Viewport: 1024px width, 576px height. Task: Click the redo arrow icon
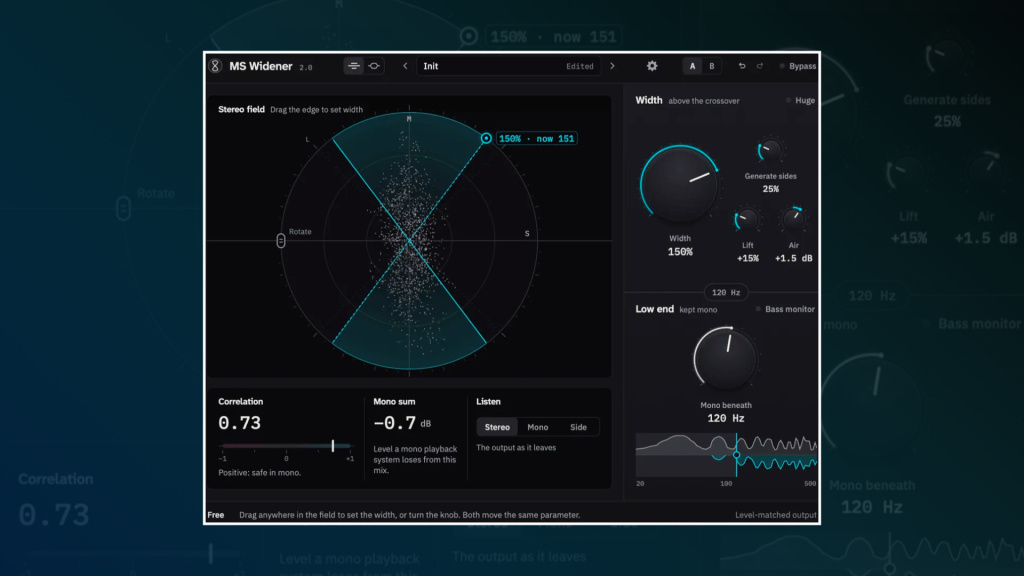pos(760,66)
